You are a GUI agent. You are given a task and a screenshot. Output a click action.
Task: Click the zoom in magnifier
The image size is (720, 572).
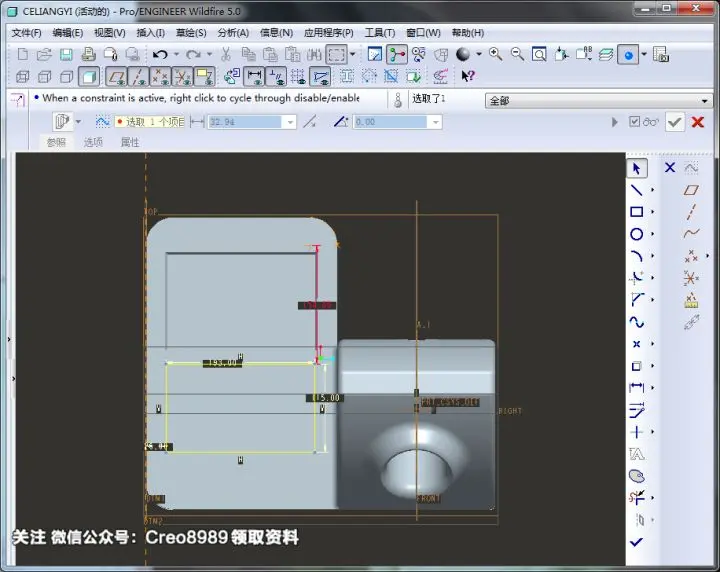pyautogui.click(x=495, y=54)
